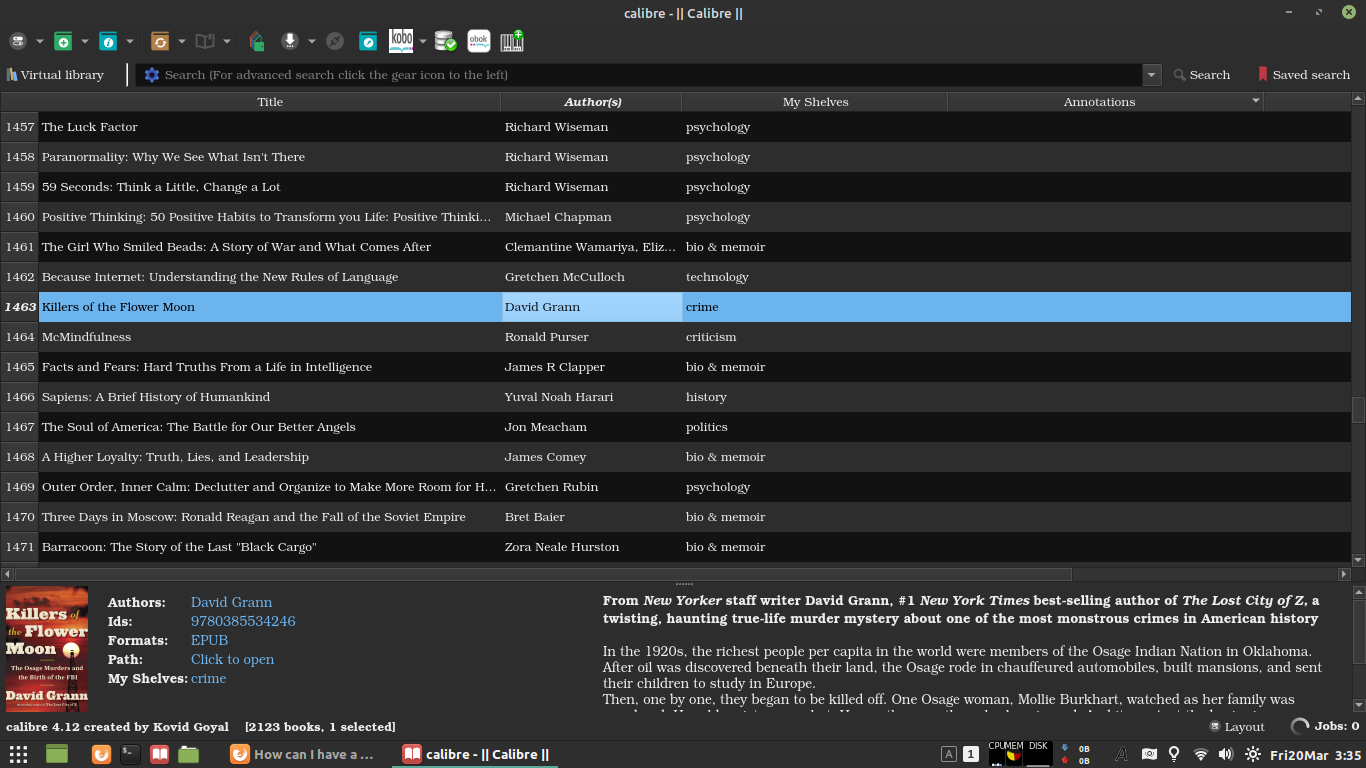Expand the Convert books dropdown arrow

tap(182, 41)
